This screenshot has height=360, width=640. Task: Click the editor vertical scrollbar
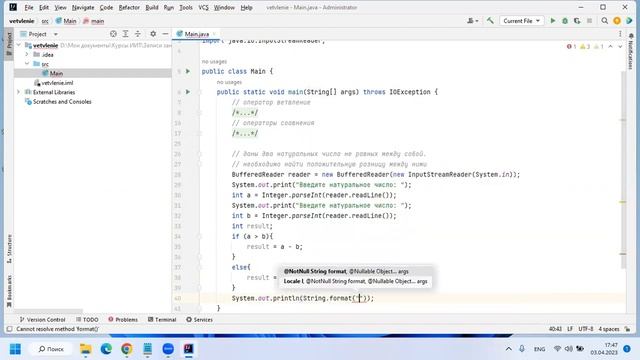tap(623, 169)
